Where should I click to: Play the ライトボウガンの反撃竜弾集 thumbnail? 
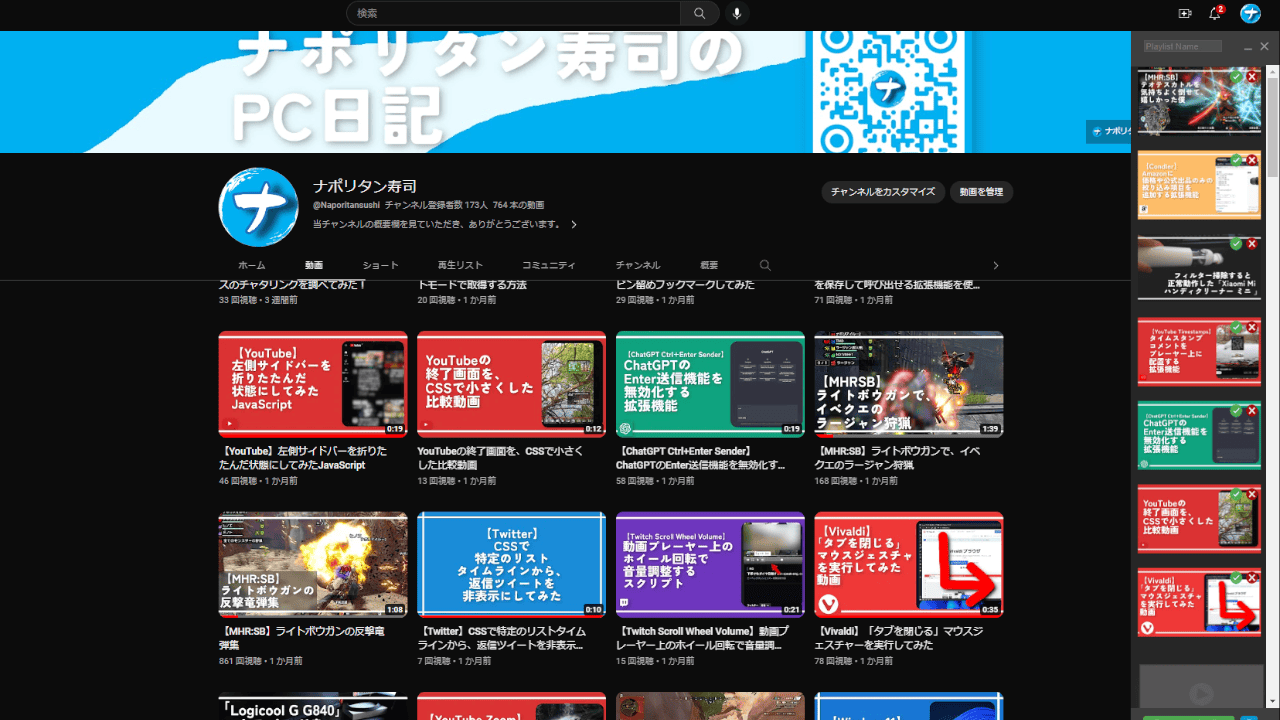(313, 565)
